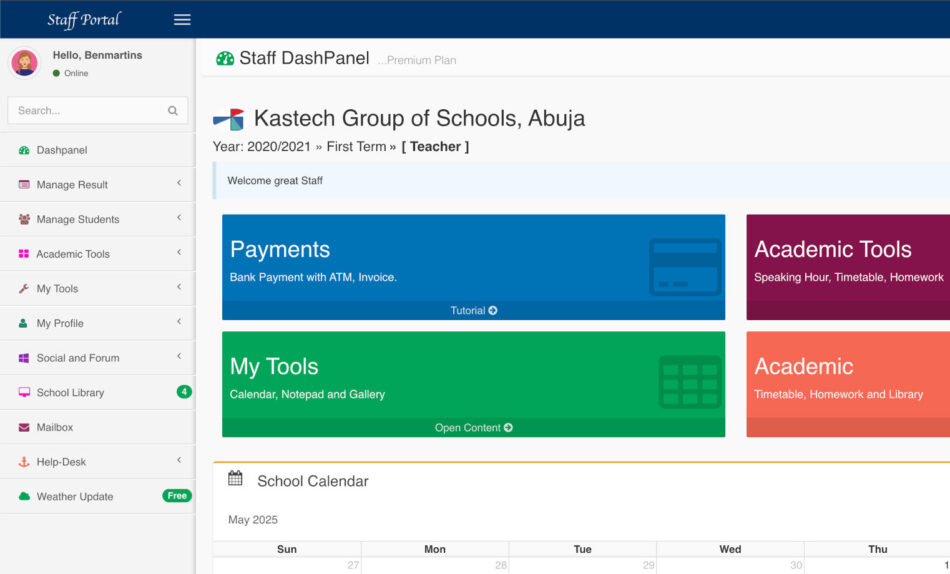Click the search magnifier icon
Viewport: 950px width, 574px height.
pos(173,111)
